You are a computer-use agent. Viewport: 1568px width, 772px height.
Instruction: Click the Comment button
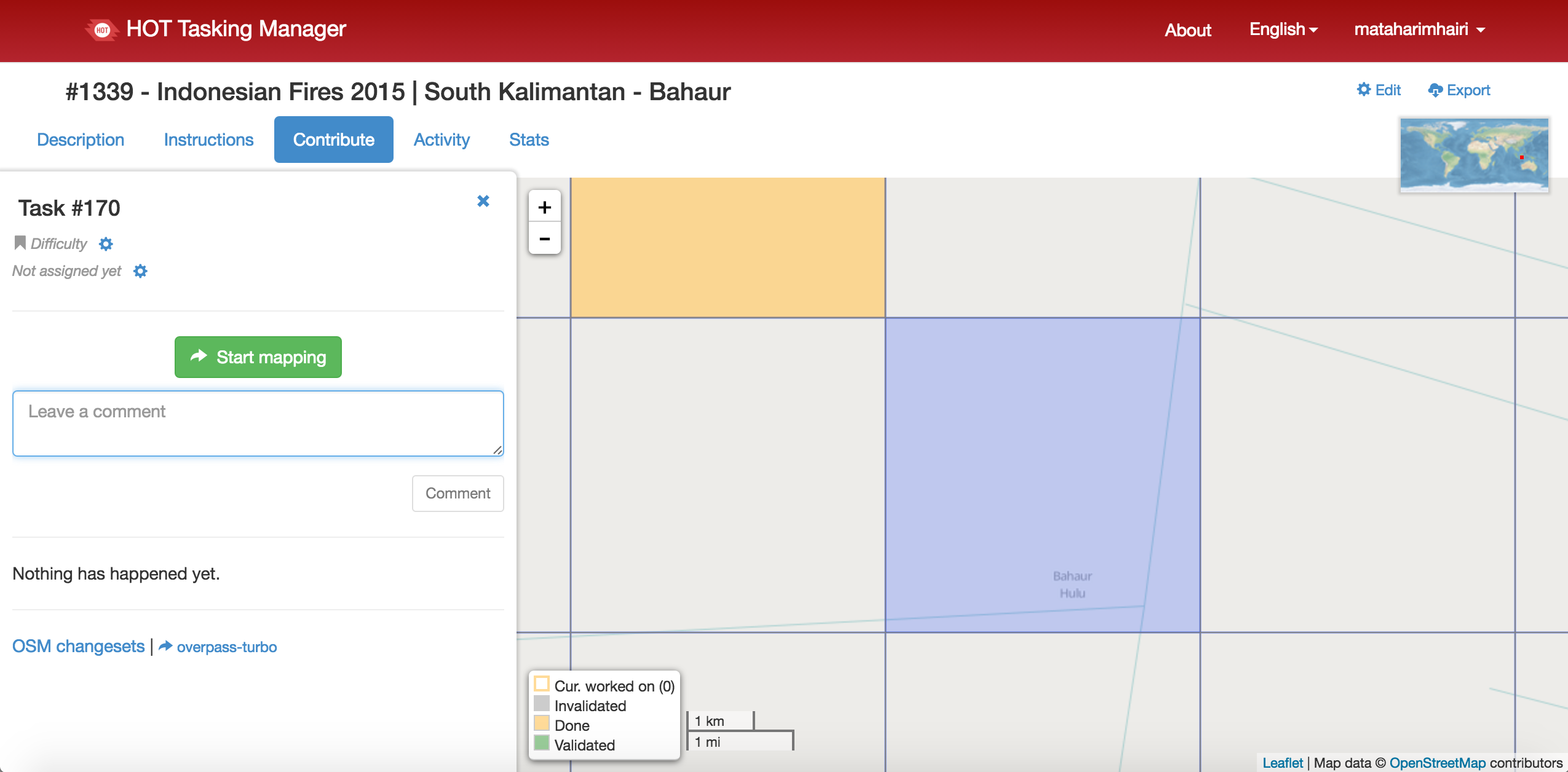coord(457,493)
